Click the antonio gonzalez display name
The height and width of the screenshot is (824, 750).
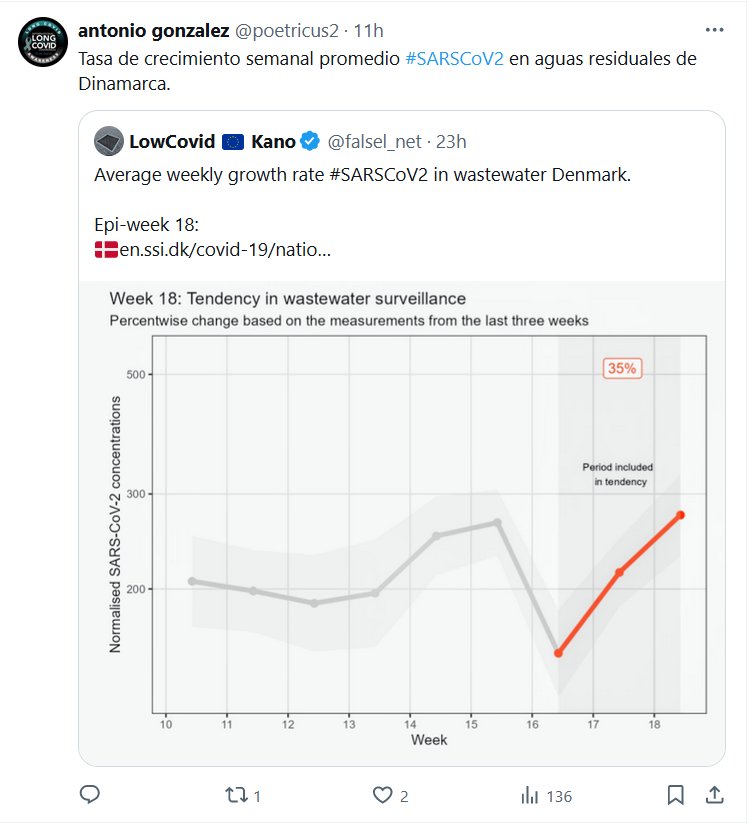pyautogui.click(x=153, y=32)
